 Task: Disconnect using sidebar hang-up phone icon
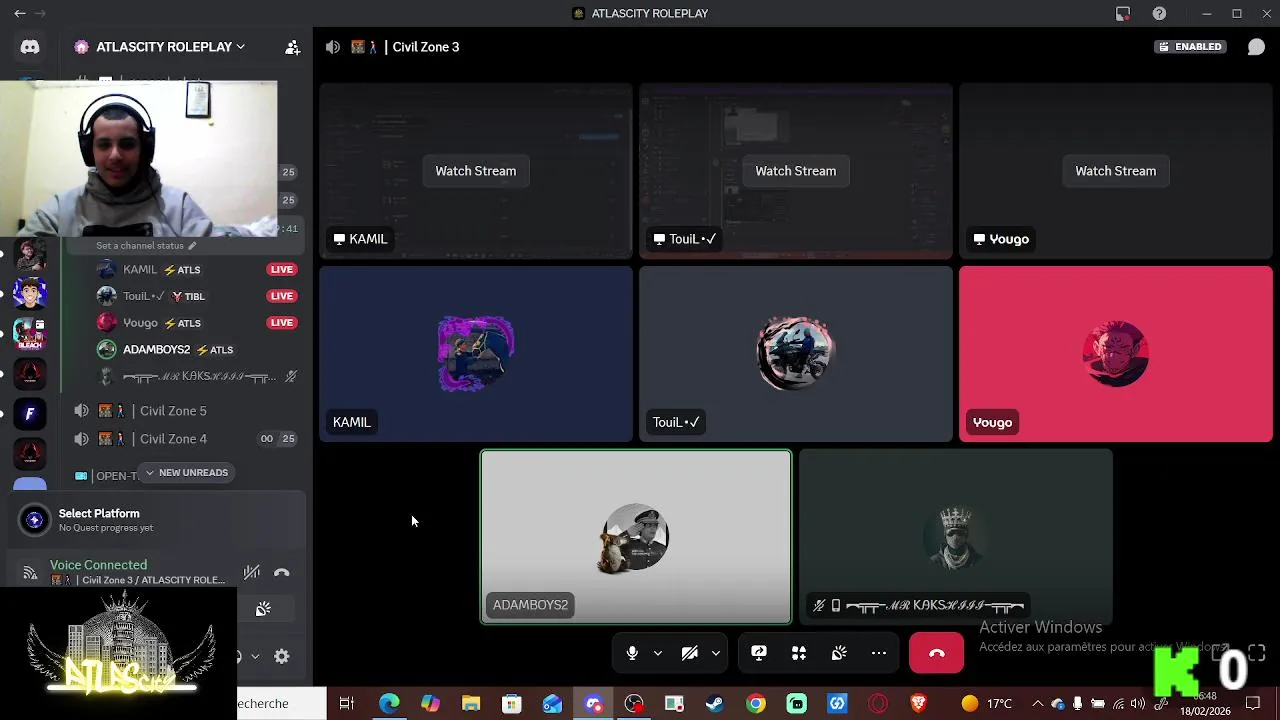tap(282, 573)
